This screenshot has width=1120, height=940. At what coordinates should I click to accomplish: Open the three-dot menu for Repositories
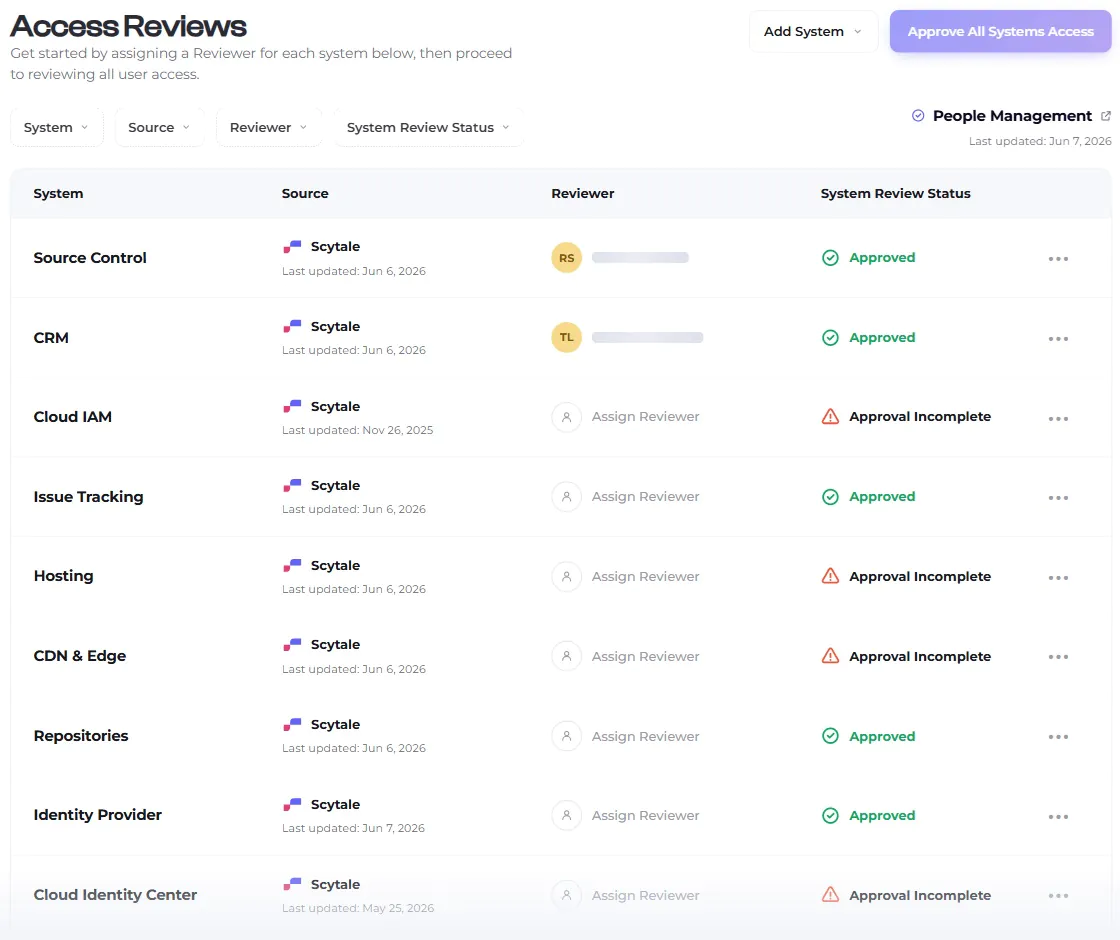1058,737
